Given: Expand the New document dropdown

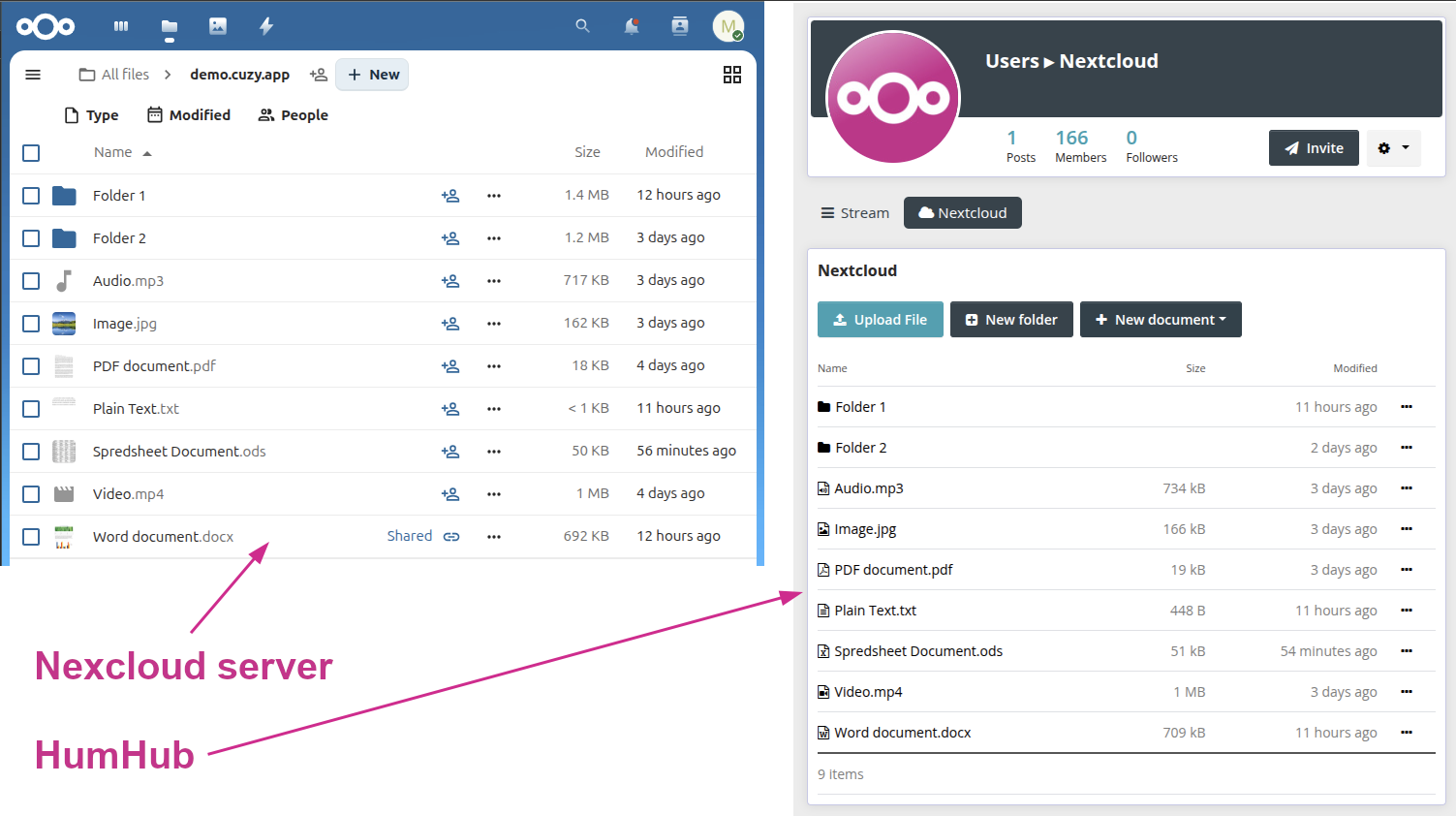Looking at the screenshot, I should 1161,320.
